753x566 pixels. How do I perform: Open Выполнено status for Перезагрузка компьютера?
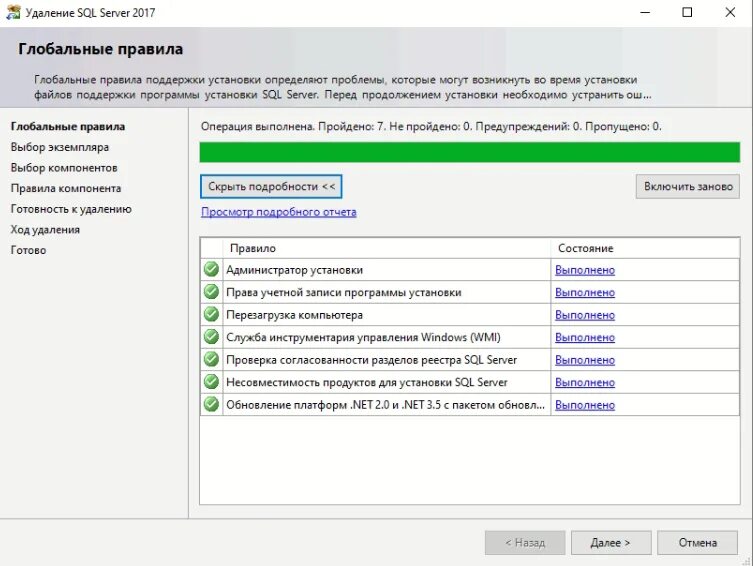[585, 315]
